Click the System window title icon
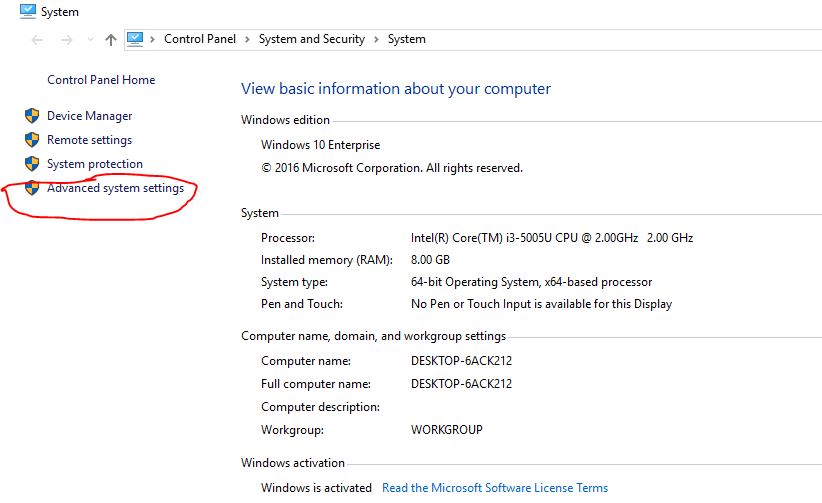822x503 pixels. click(27, 11)
